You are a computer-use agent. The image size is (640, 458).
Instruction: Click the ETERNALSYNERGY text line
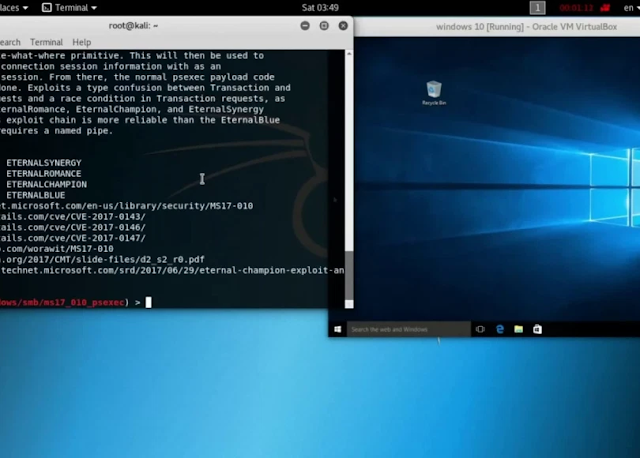[x=44, y=162]
